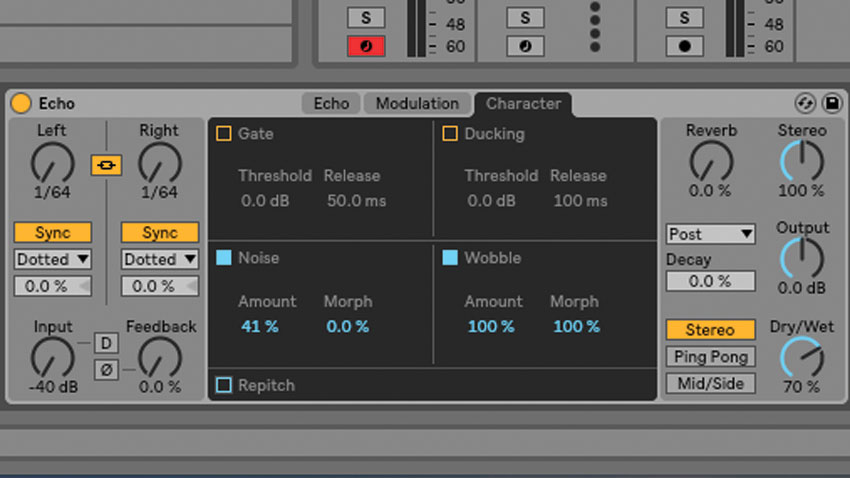Disable the Noise toggle
The image size is (850, 478).
point(224,257)
